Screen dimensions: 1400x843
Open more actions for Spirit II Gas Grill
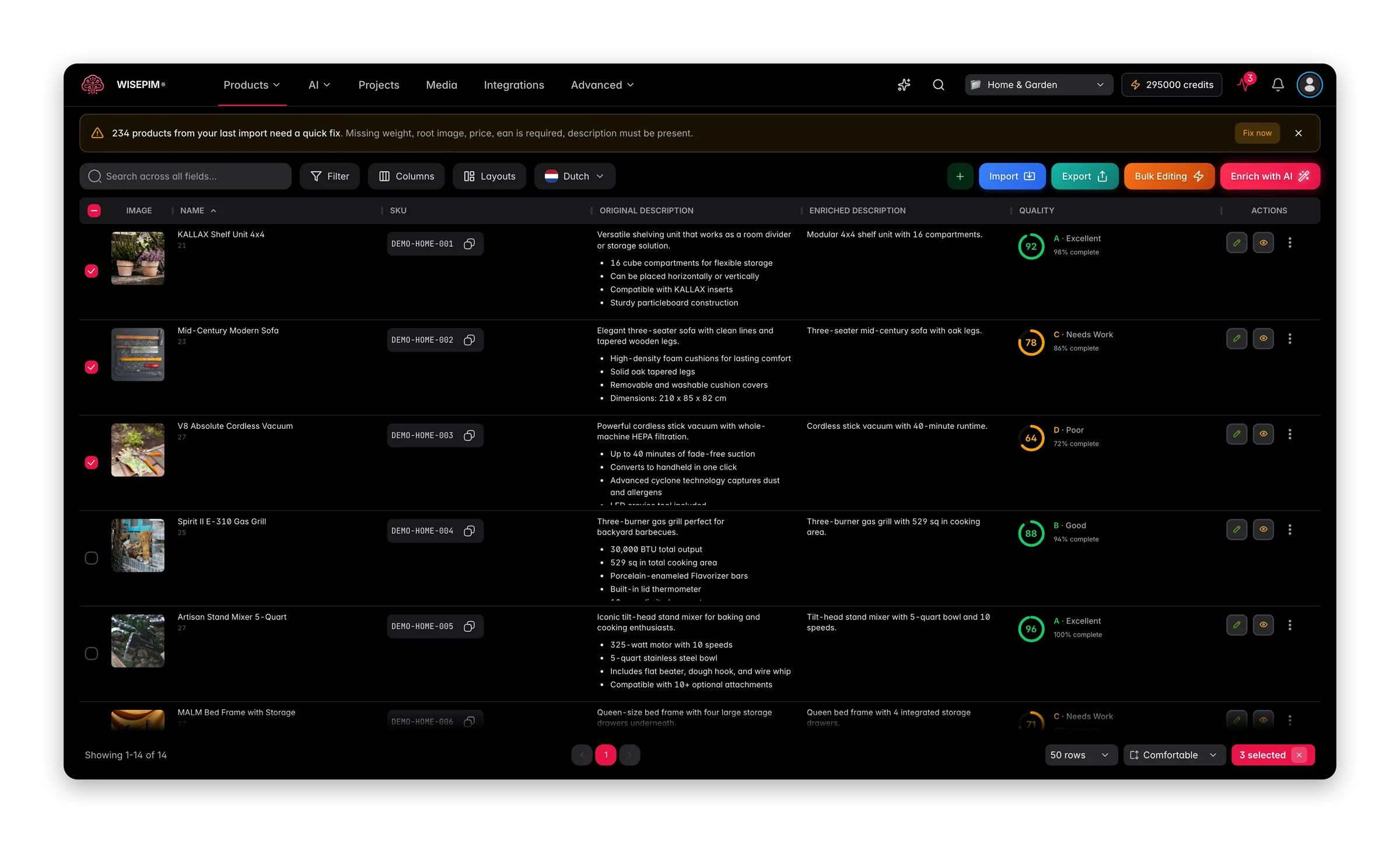coord(1290,530)
